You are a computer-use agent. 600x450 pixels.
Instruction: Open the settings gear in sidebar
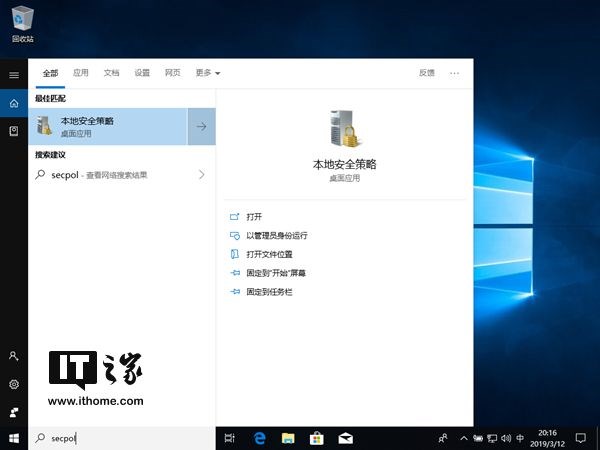pyautogui.click(x=14, y=384)
